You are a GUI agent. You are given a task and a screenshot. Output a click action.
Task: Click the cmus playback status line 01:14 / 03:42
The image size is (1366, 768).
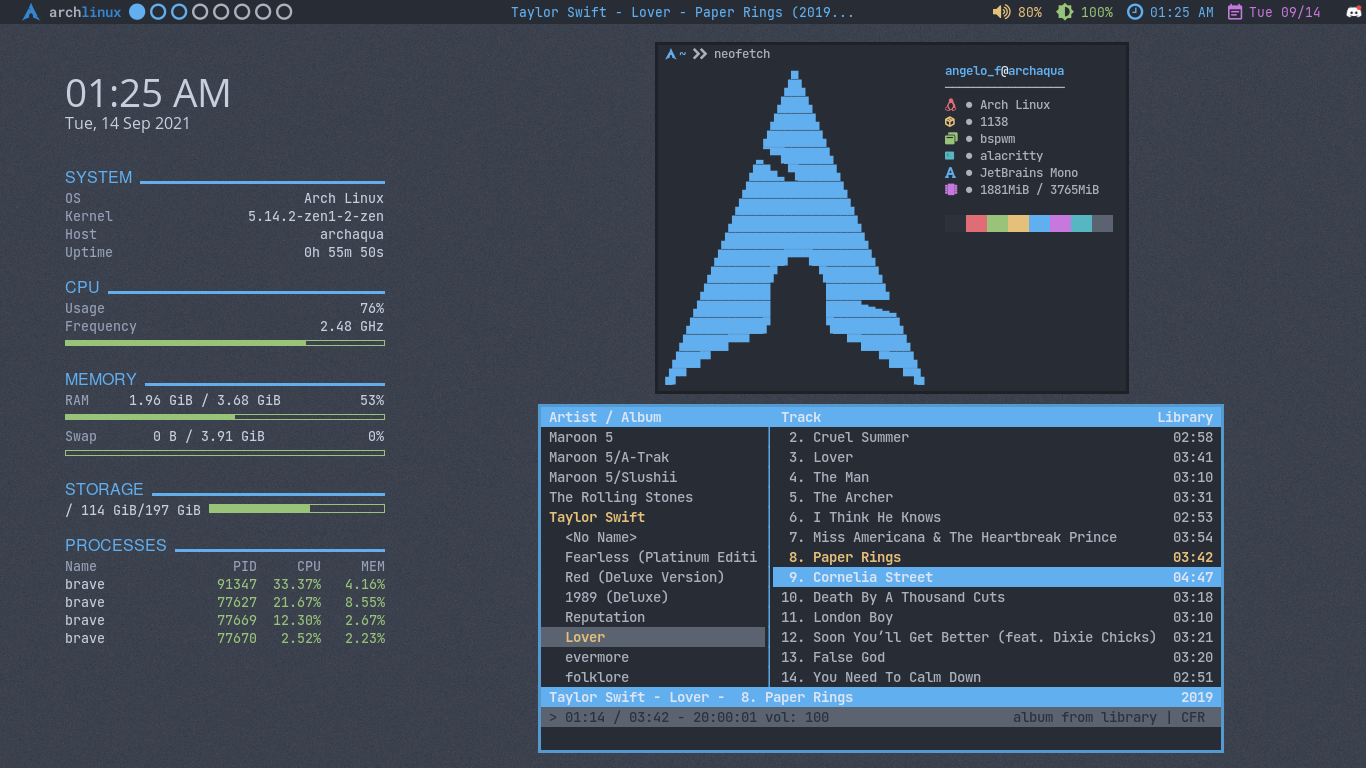click(881, 717)
